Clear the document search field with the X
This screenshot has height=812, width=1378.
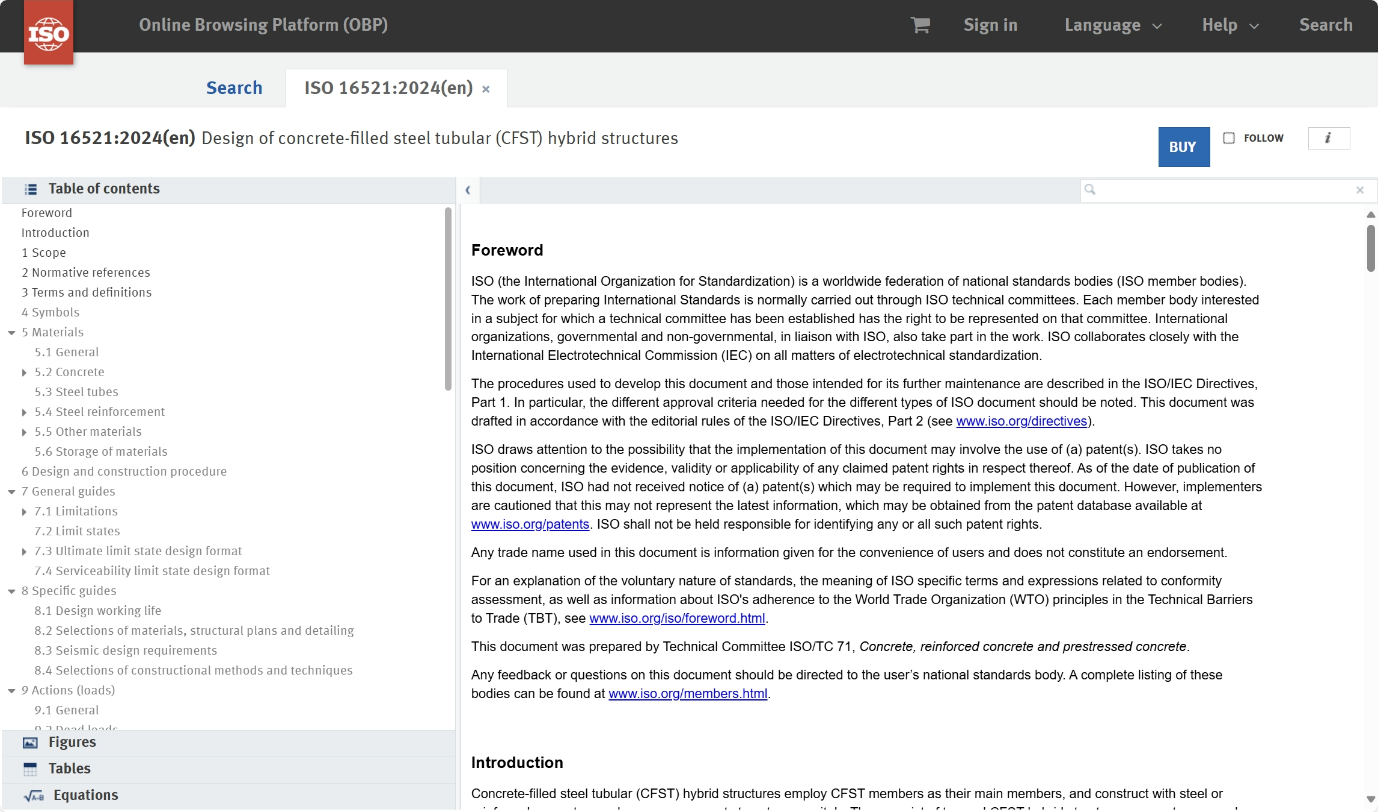[1359, 190]
